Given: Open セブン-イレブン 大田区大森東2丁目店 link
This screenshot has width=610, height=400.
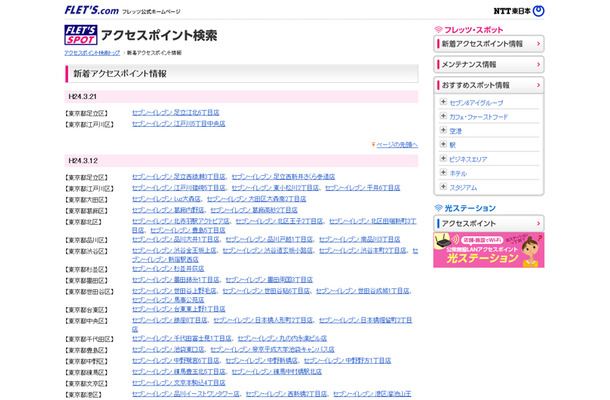Looking at the screenshot, I should [256, 199].
